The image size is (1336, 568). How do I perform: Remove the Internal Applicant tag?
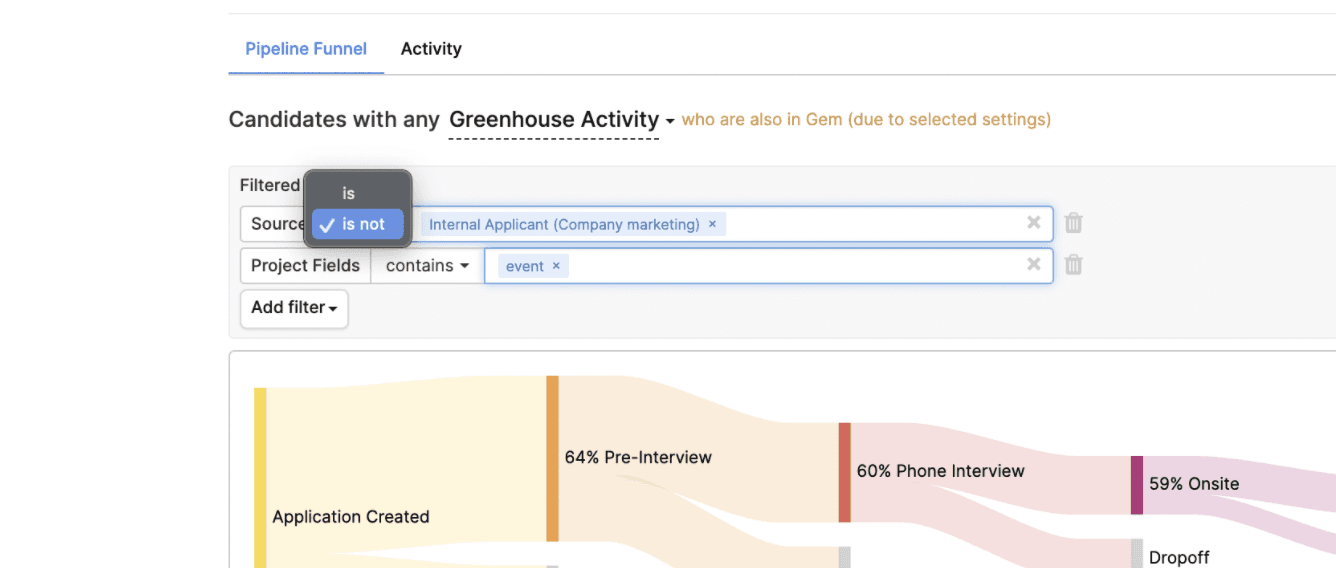712,224
